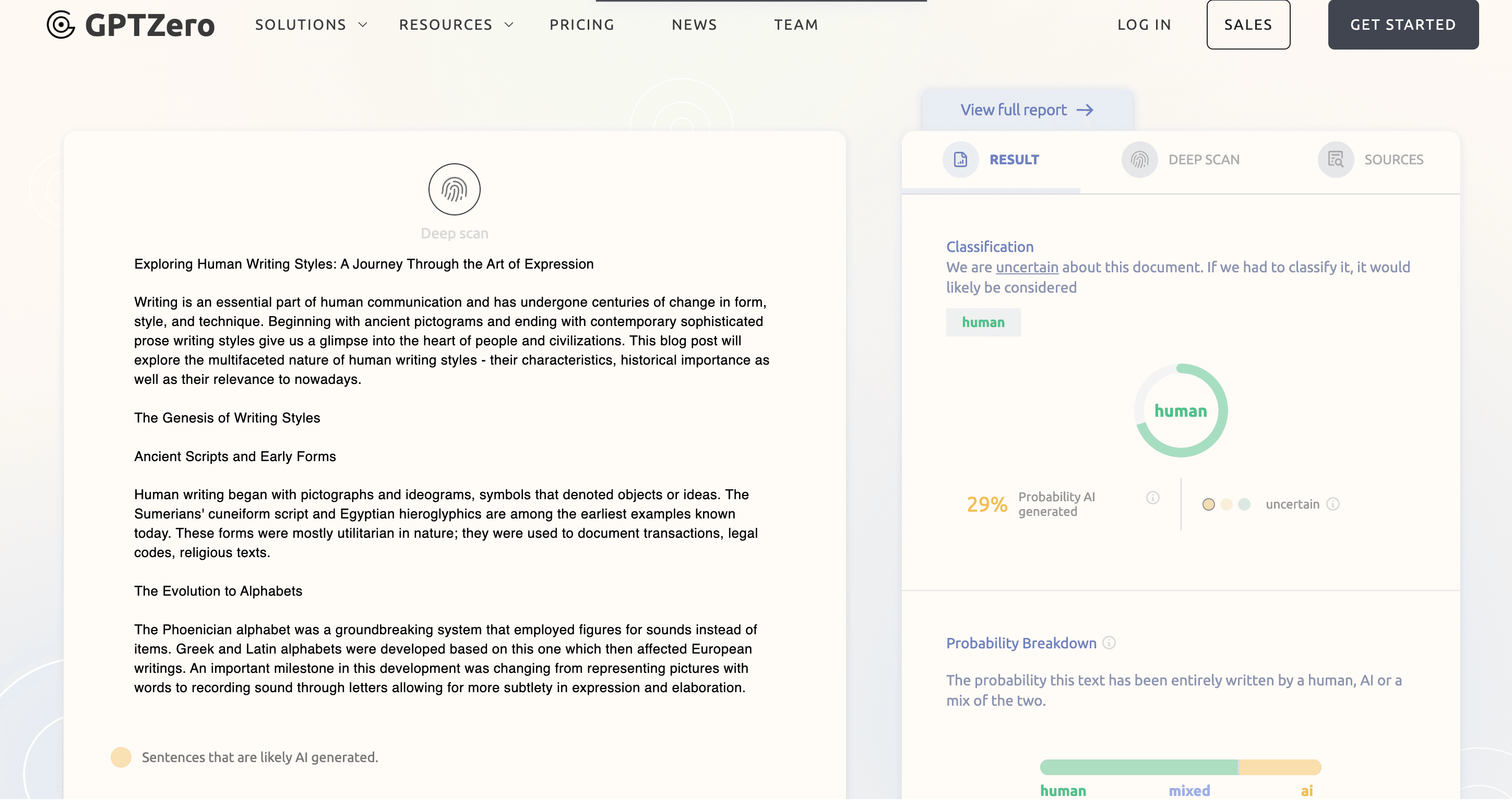The image size is (1512, 809).
Task: Expand the Solutions dropdown menu
Action: point(311,25)
